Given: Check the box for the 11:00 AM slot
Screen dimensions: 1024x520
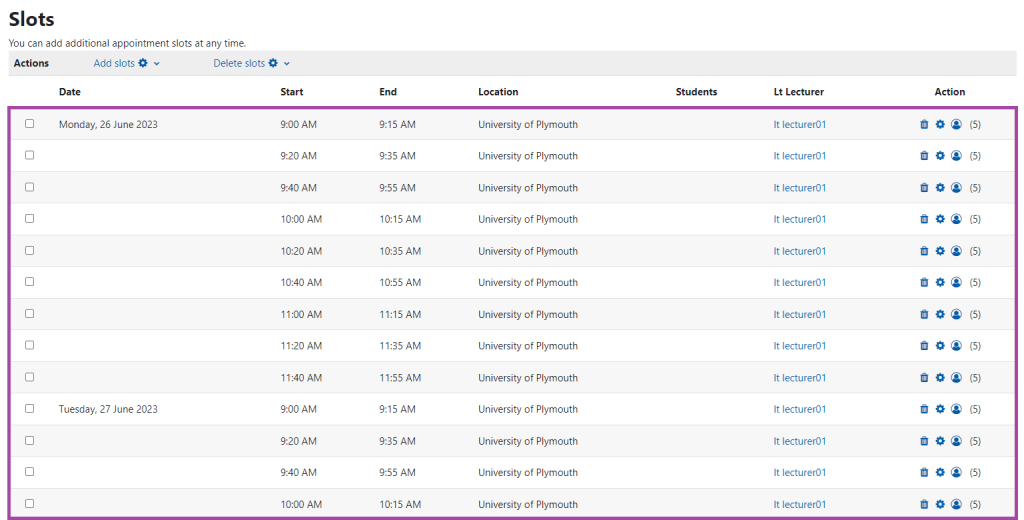Looking at the screenshot, I should pos(29,314).
